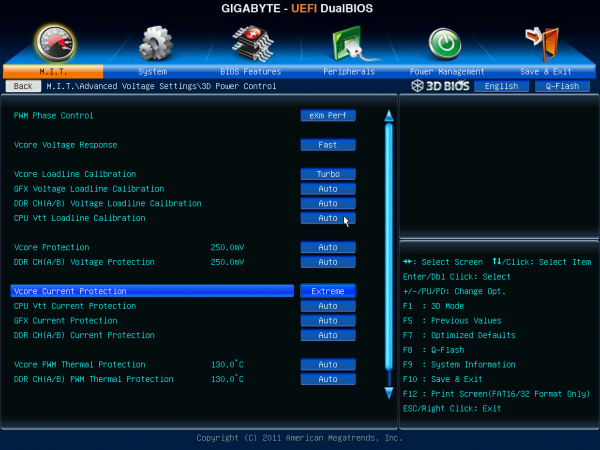The width and height of the screenshot is (600, 450).
Task: Click the English language button
Action: click(x=501, y=86)
